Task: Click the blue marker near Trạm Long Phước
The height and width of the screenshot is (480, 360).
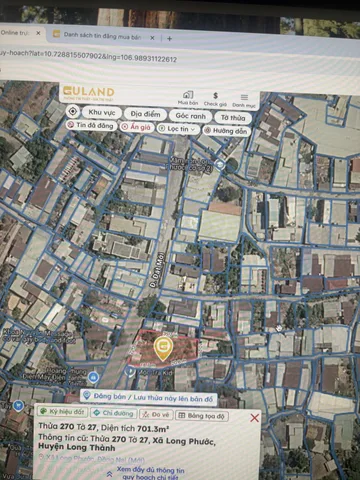Action: [219, 164]
